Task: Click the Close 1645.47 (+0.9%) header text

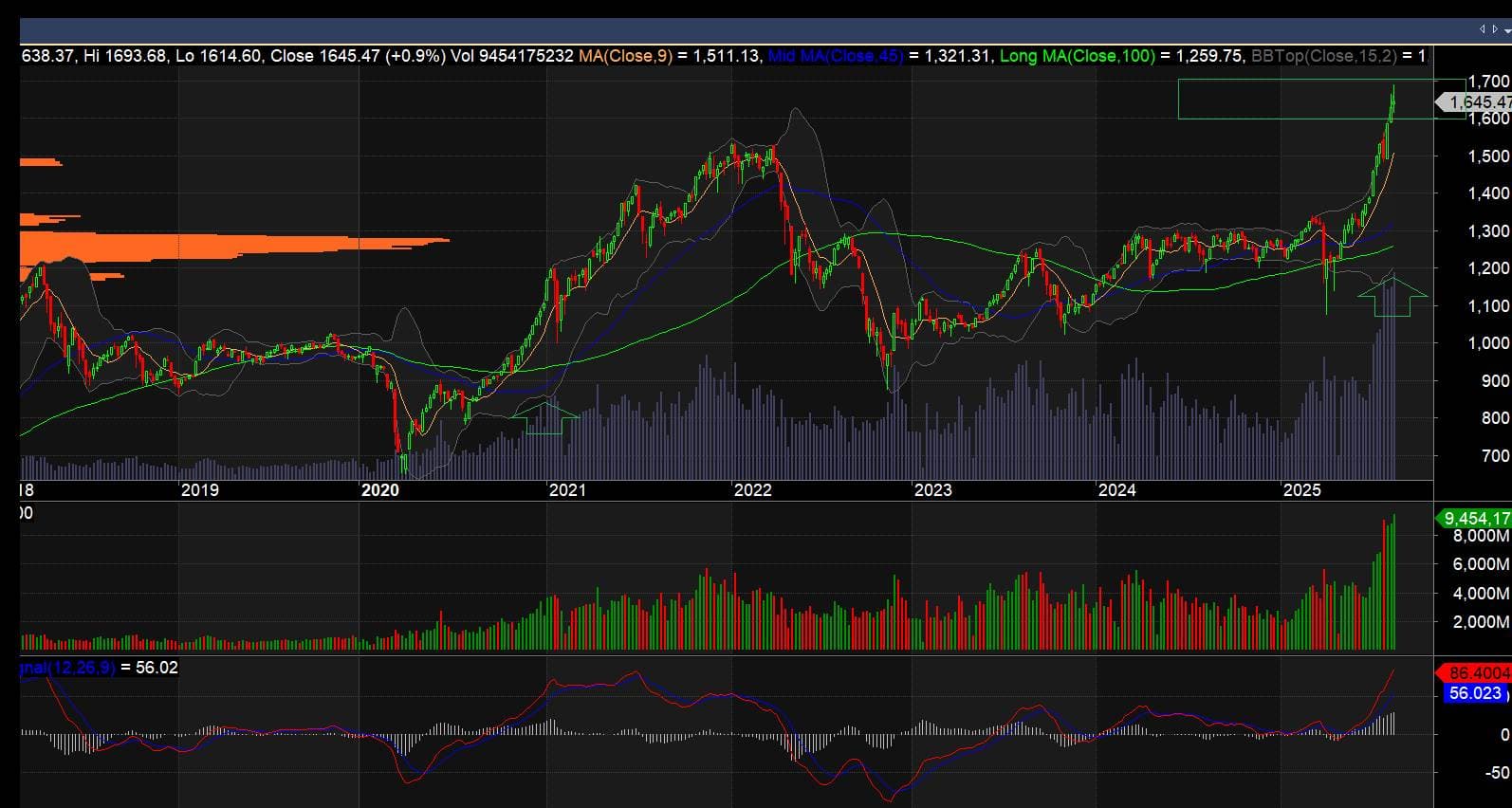Action: 358,56
